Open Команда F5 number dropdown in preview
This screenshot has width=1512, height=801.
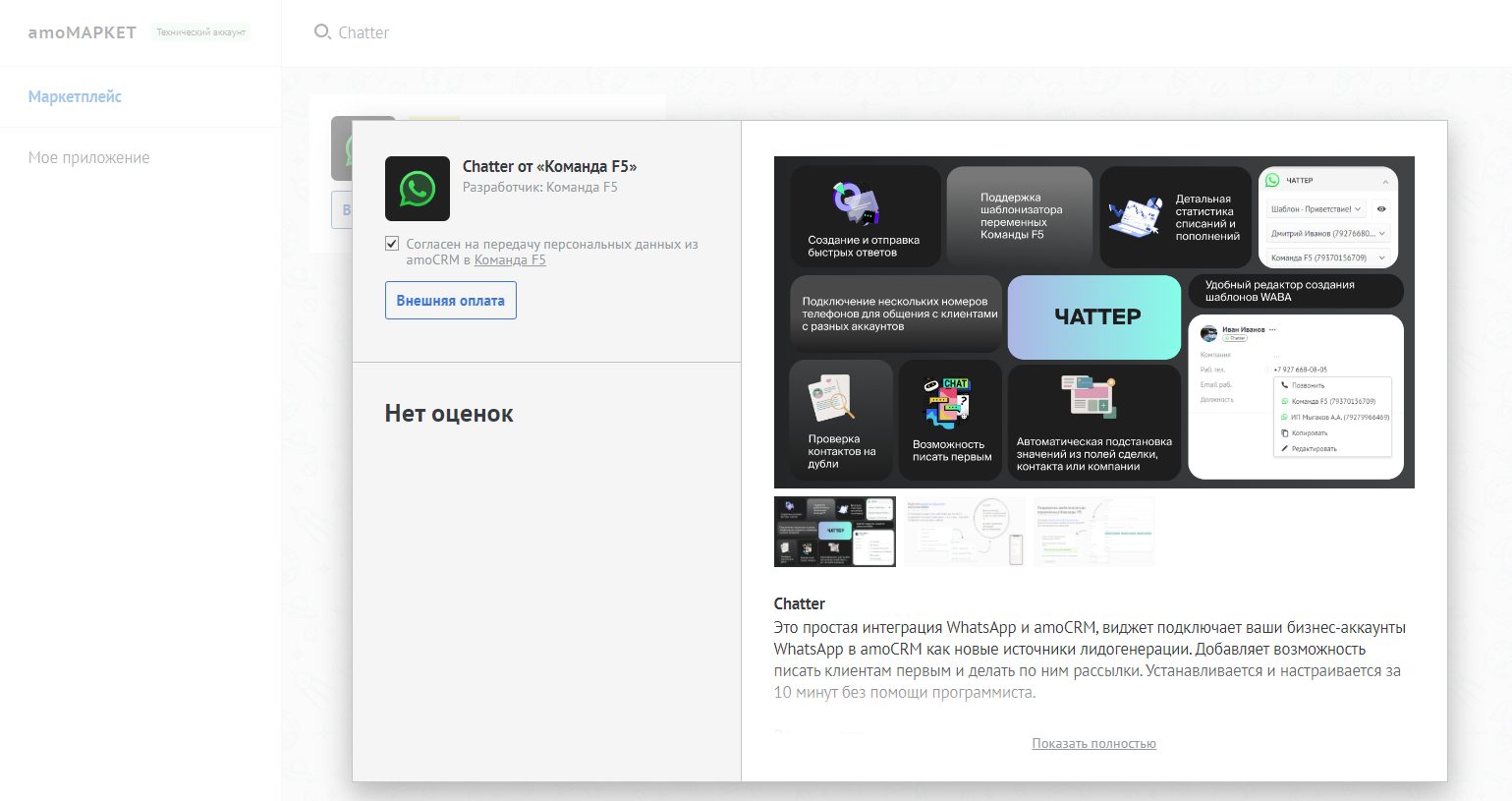1328,258
